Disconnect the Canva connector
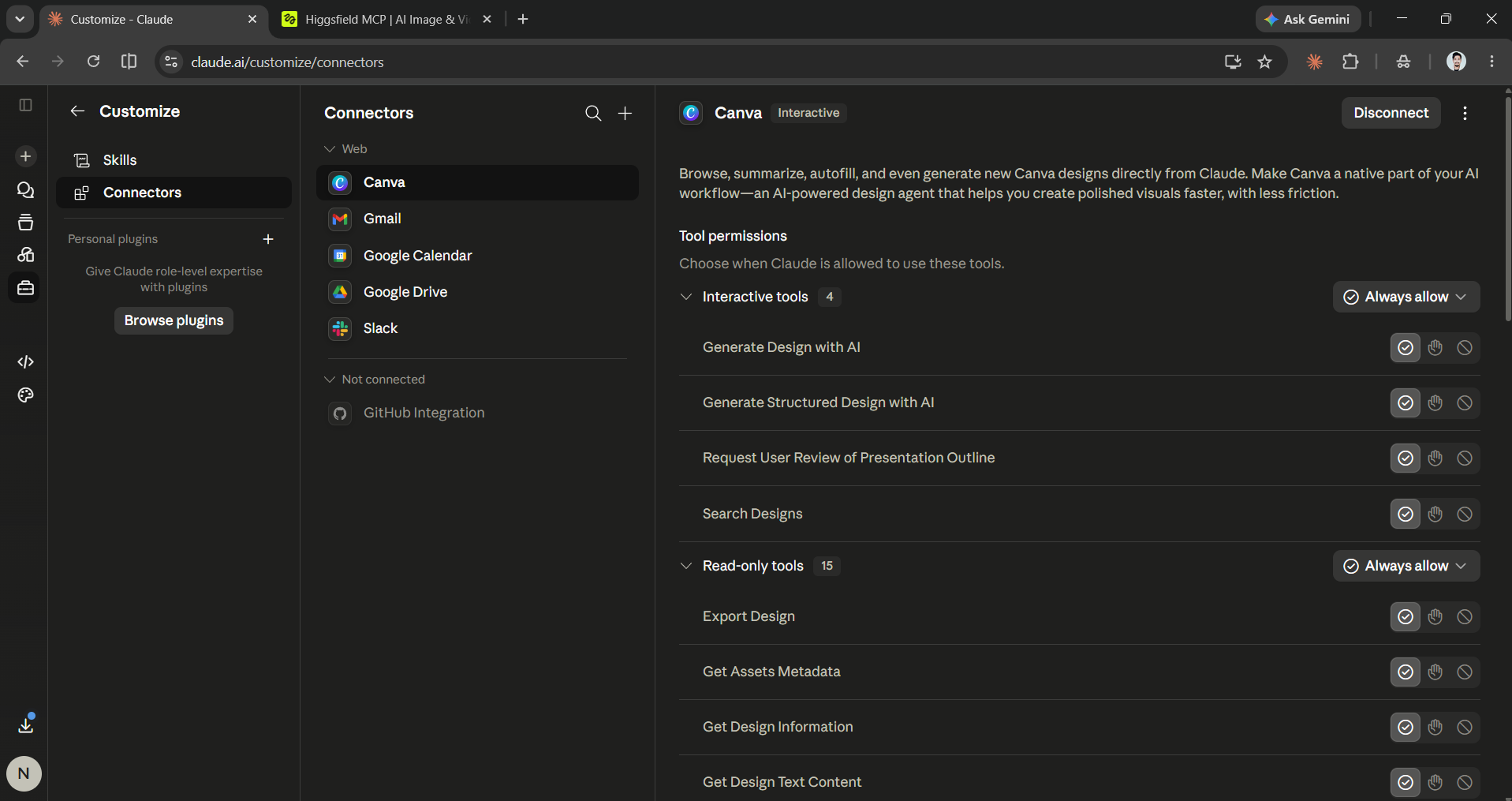This screenshot has width=1512, height=801. coord(1391,113)
